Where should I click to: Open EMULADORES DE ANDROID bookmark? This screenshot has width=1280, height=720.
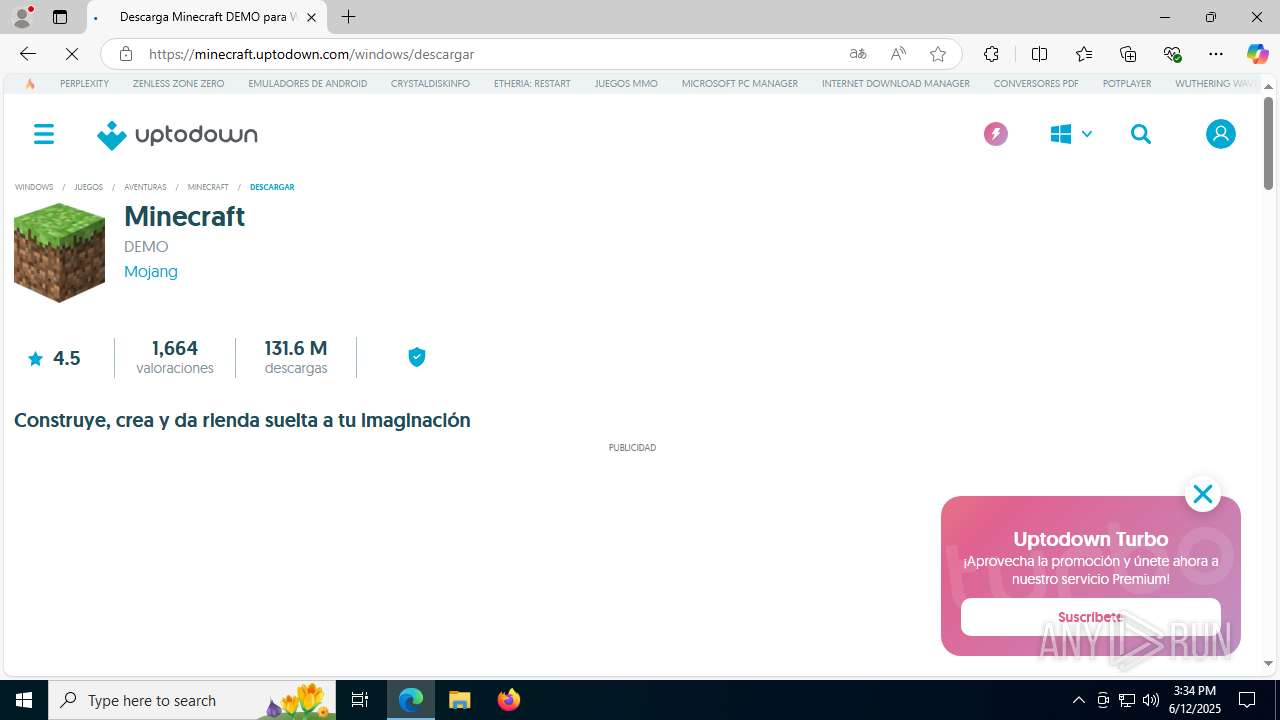(307, 84)
